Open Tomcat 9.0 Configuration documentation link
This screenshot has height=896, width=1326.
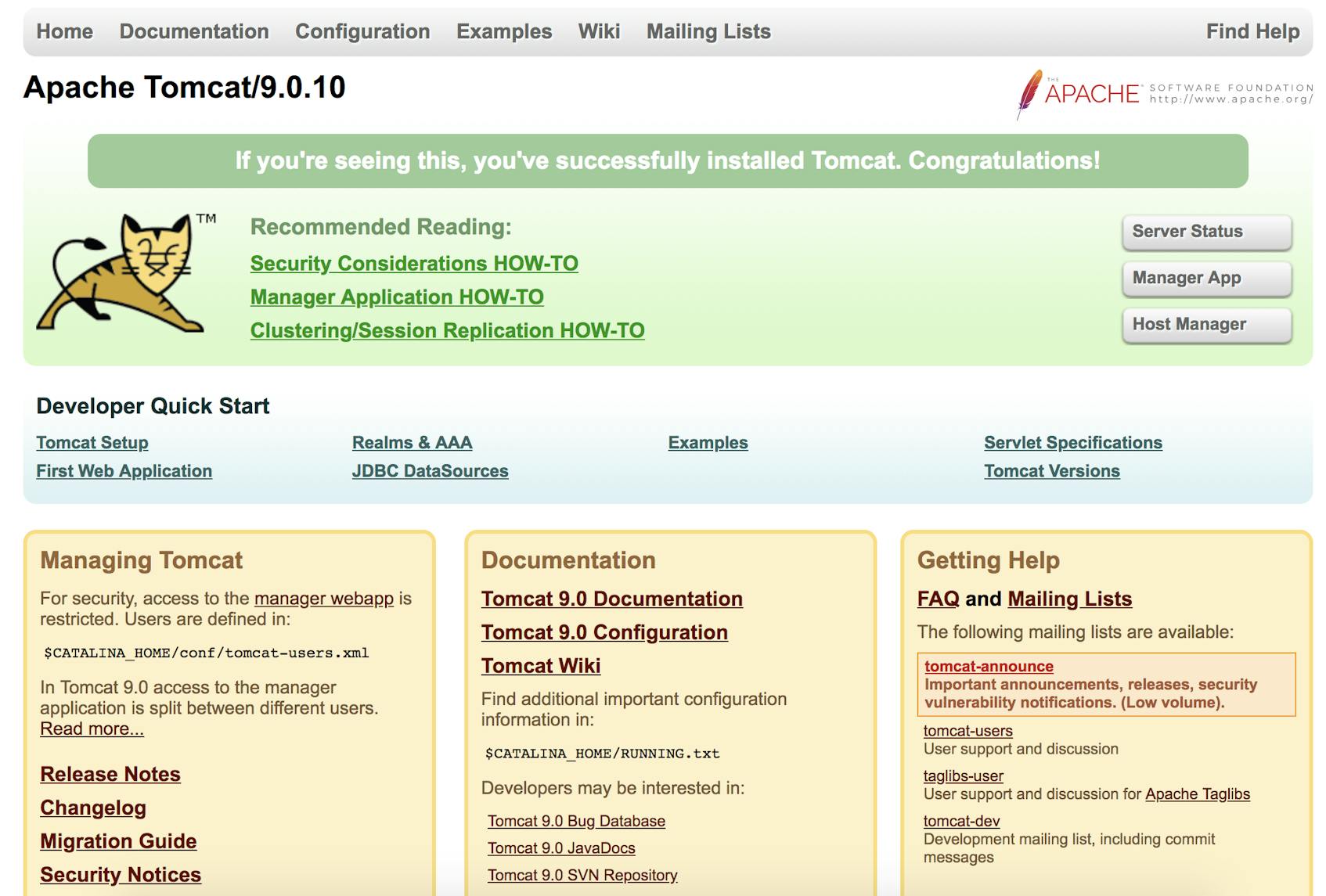tap(604, 632)
